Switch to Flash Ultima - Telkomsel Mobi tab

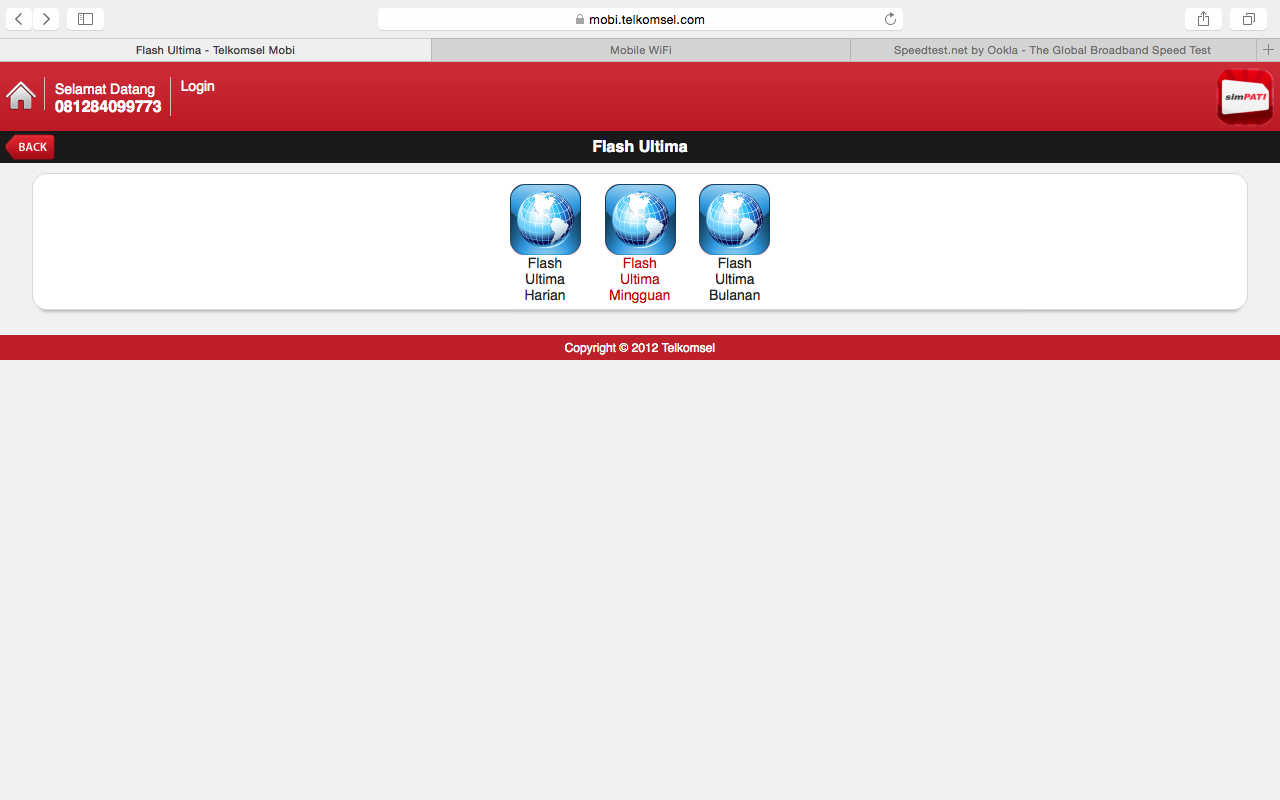(x=215, y=50)
